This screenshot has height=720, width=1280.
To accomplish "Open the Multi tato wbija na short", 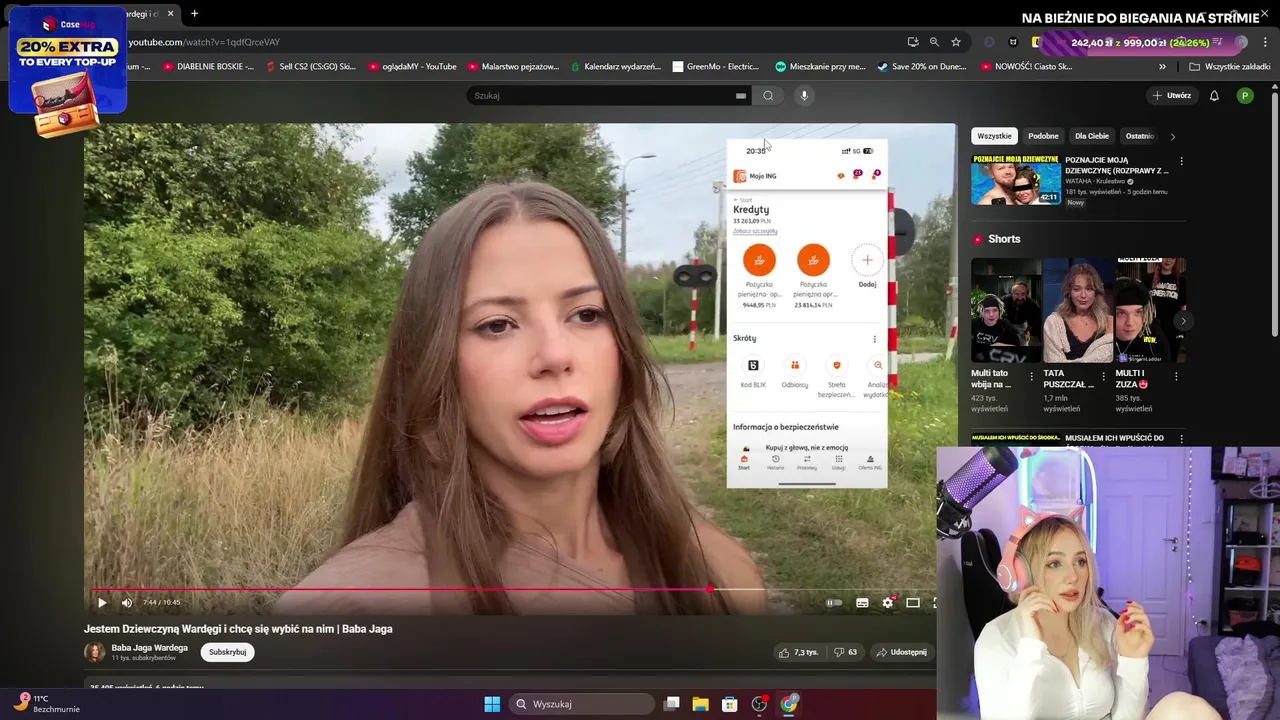I will (1006, 310).
